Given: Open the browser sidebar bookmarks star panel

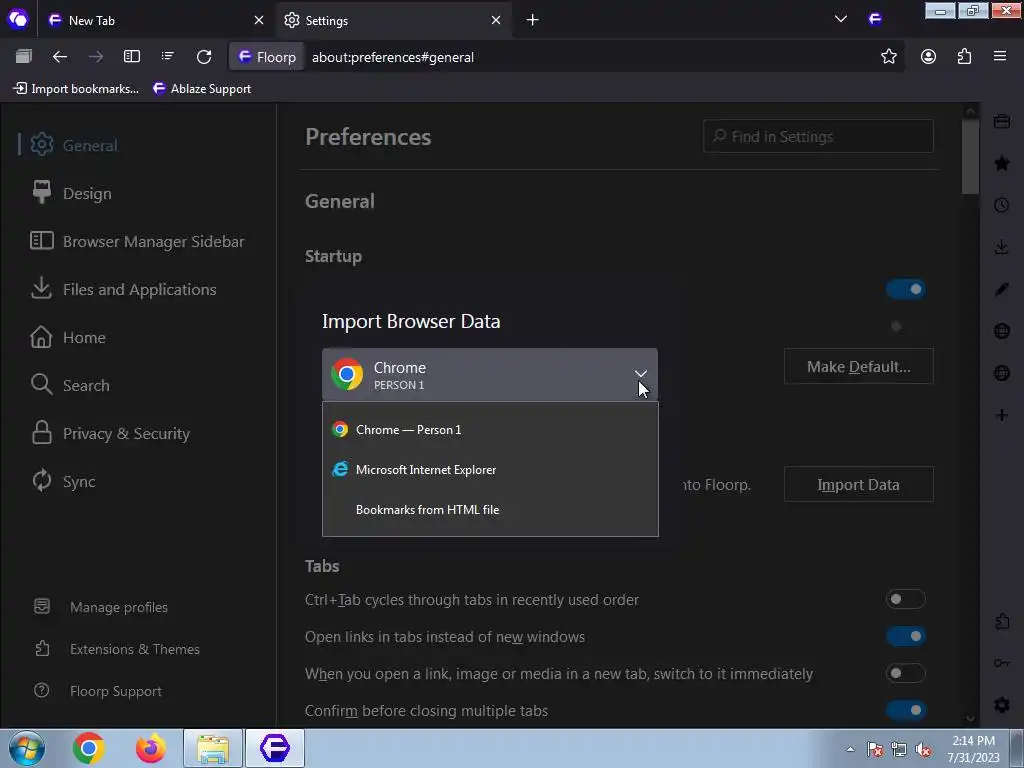Looking at the screenshot, I should 1002,163.
